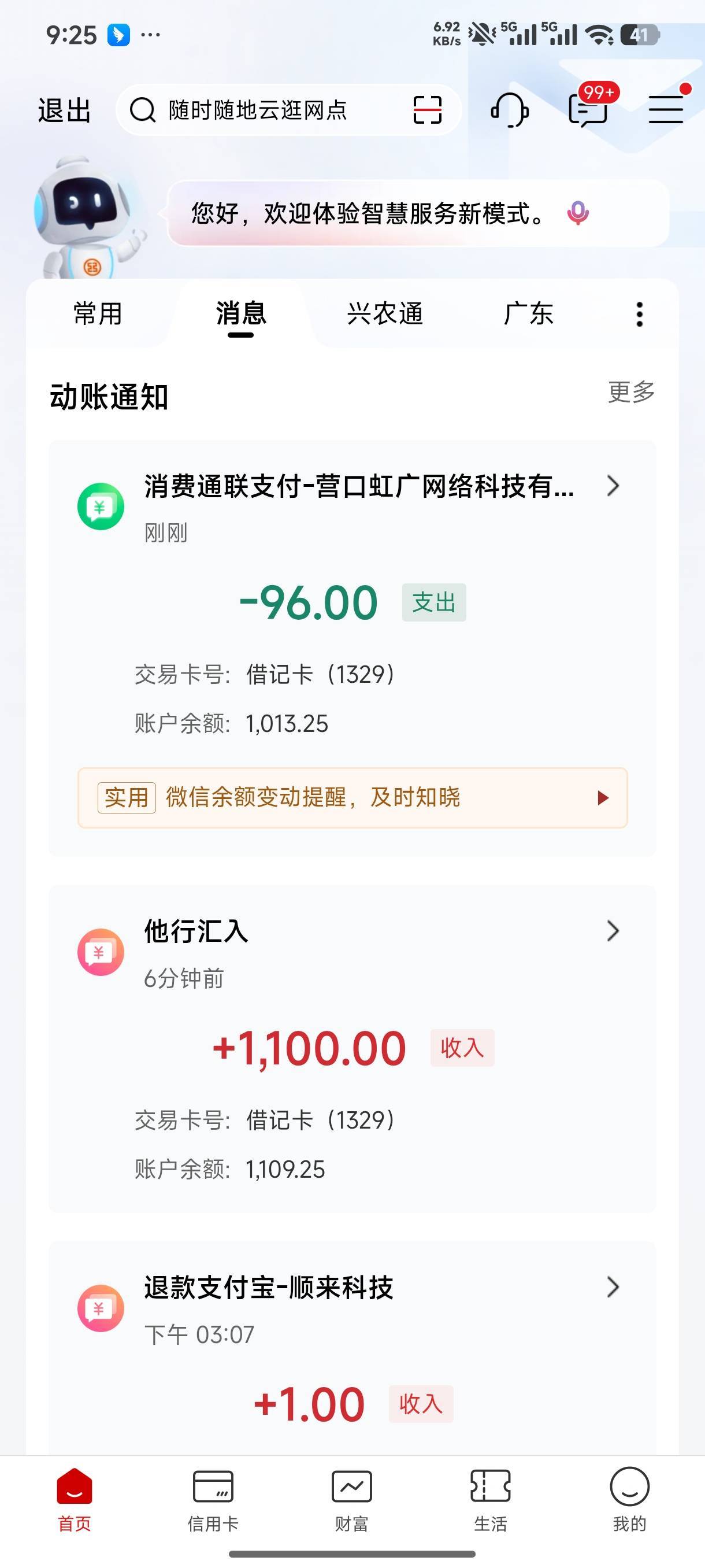Open customer service headset icon
This screenshot has height=1568, width=705.
509,110
